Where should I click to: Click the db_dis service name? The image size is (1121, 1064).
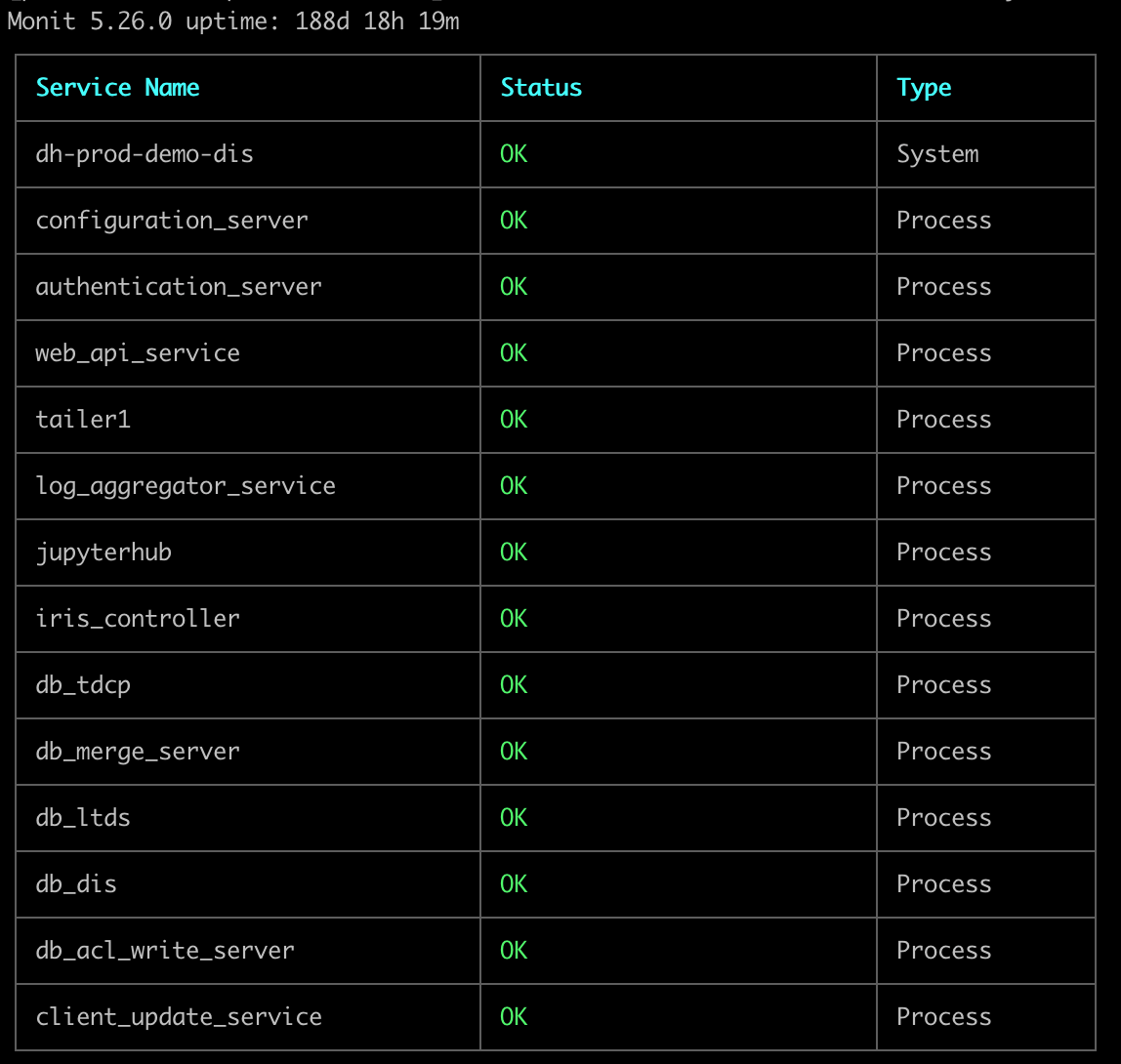(76, 884)
